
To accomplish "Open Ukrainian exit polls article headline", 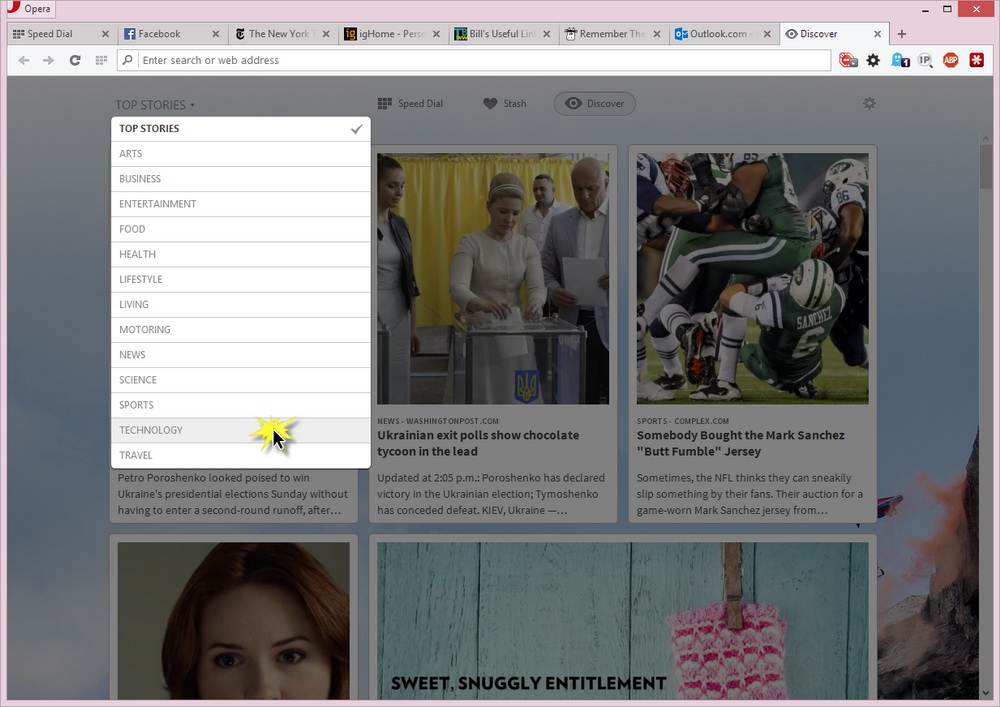I will pyautogui.click(x=478, y=443).
